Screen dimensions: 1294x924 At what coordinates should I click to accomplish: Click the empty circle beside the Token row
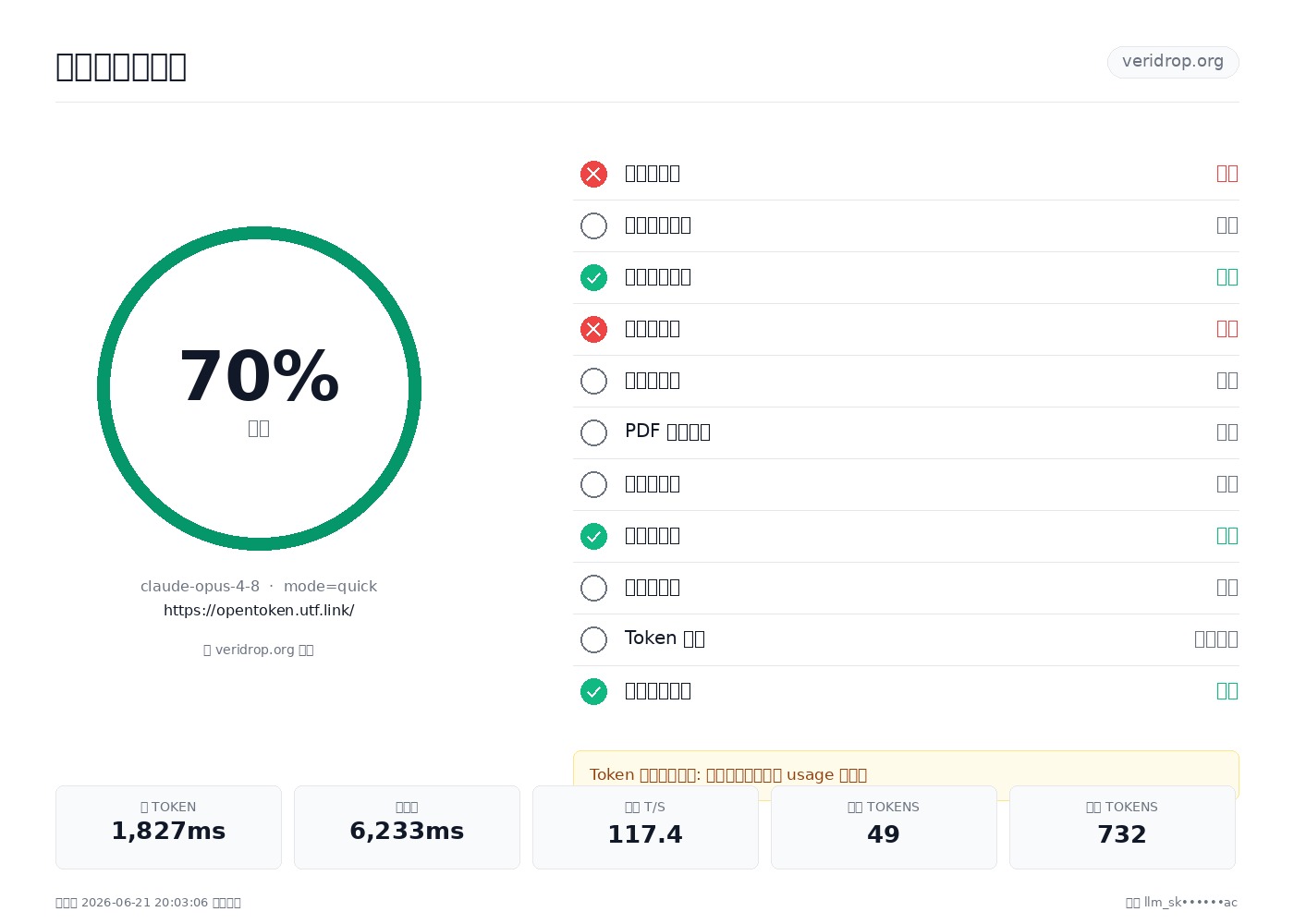[593, 639]
